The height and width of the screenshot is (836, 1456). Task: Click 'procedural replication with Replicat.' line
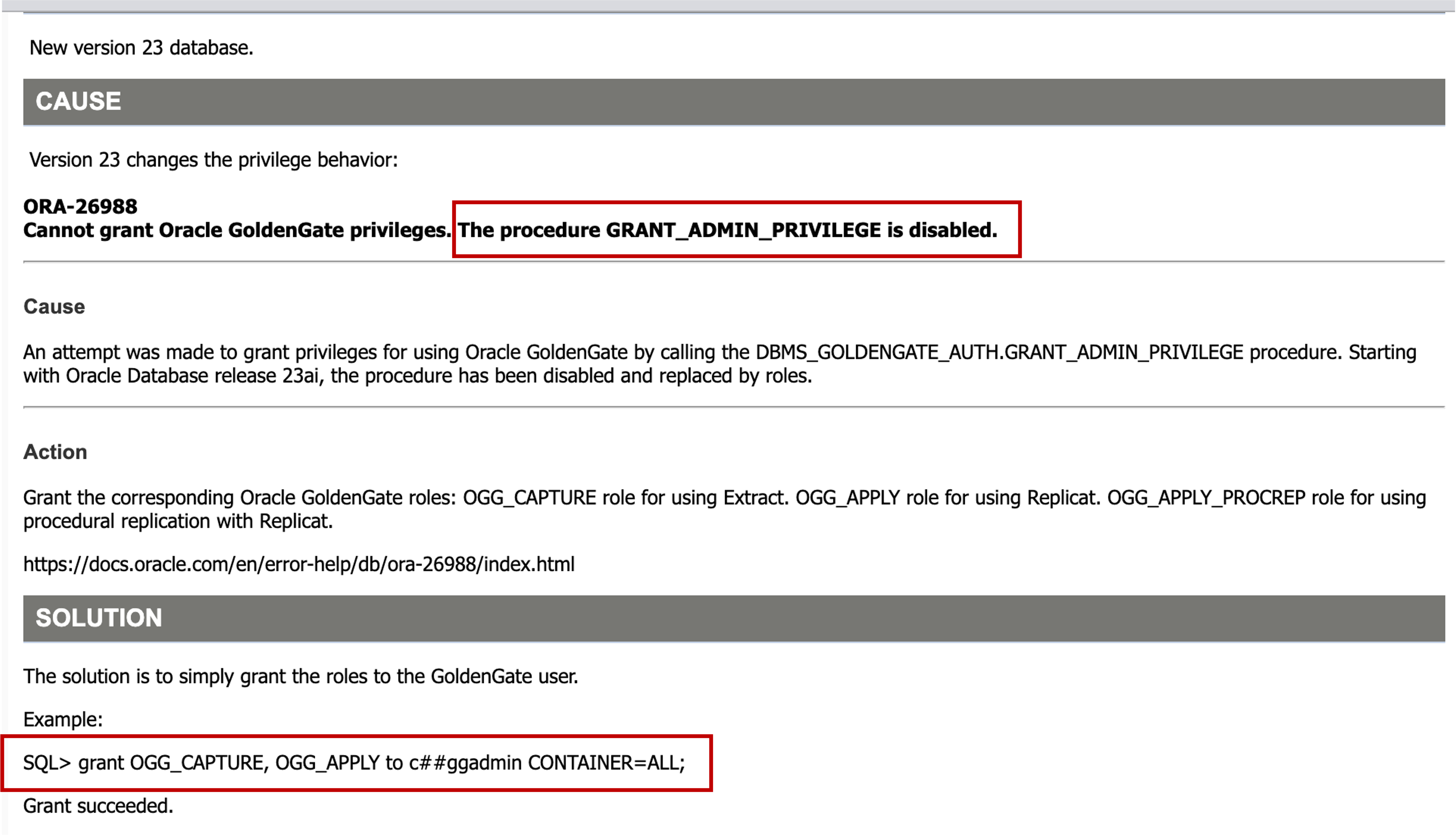coord(178,522)
